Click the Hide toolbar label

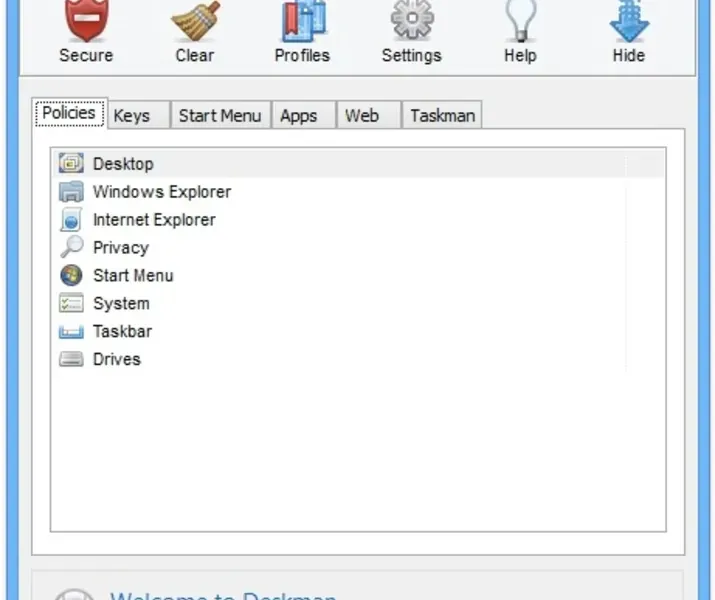(629, 55)
